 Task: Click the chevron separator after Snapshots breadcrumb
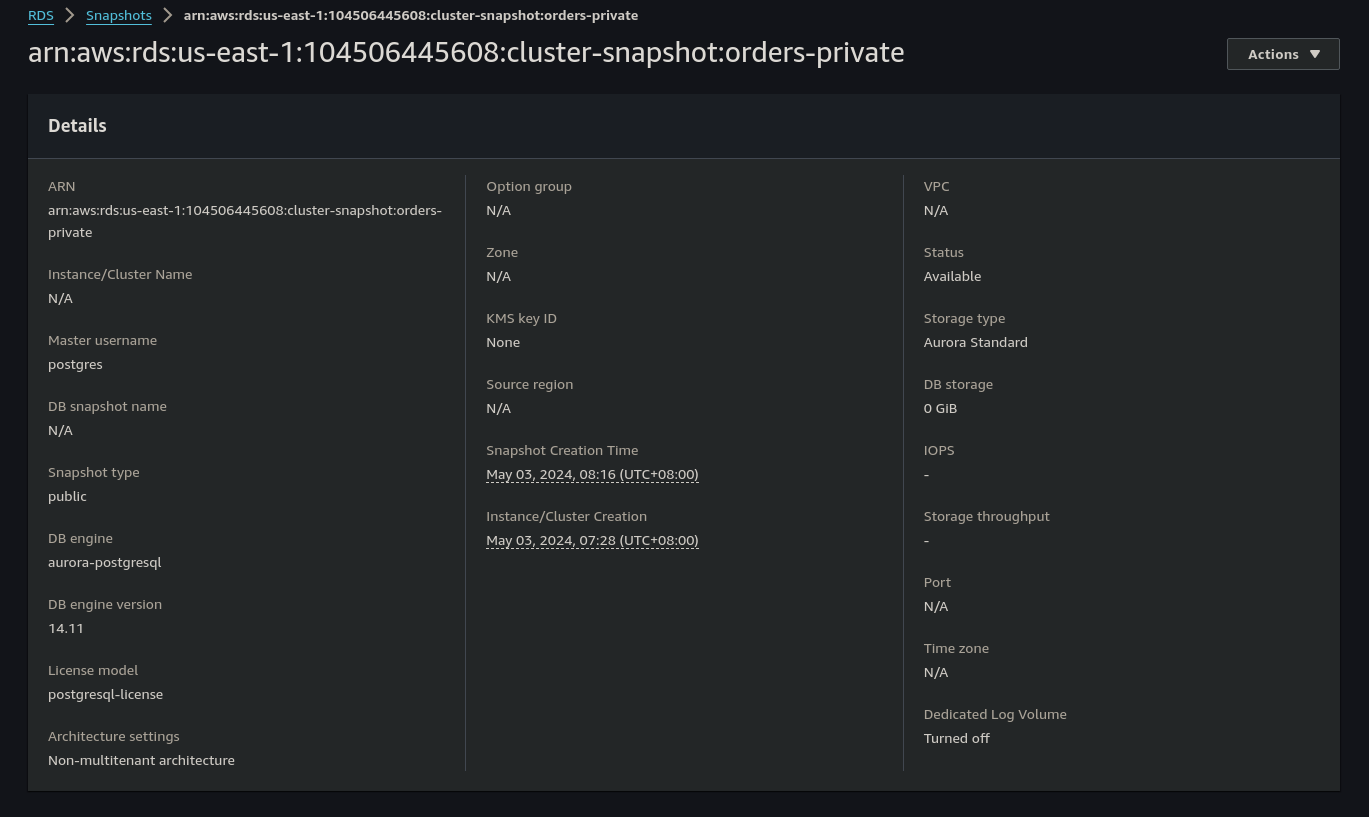tap(168, 16)
